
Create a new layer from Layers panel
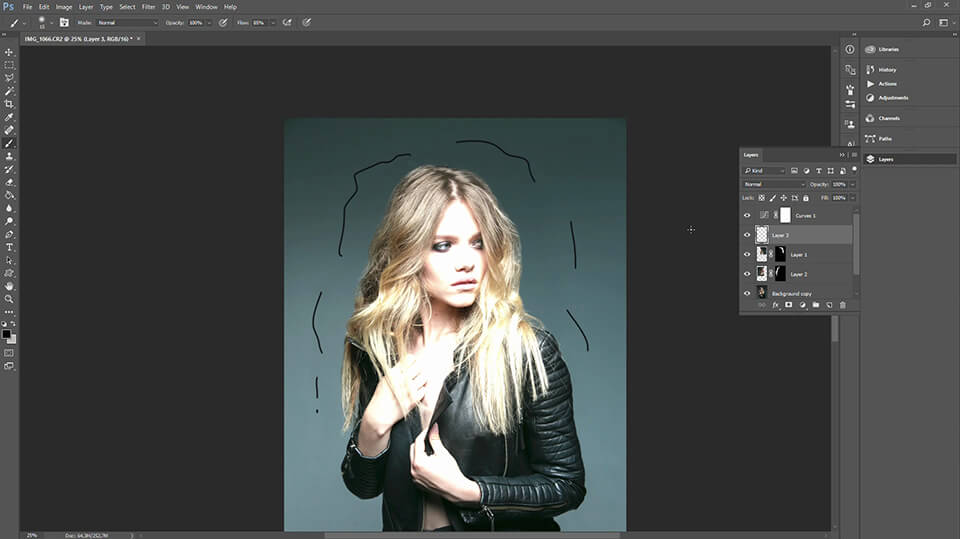click(829, 305)
